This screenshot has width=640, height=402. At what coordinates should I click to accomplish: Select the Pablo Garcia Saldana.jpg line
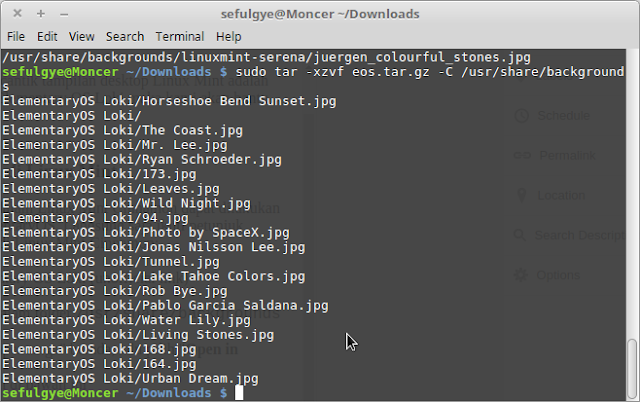(x=165, y=306)
